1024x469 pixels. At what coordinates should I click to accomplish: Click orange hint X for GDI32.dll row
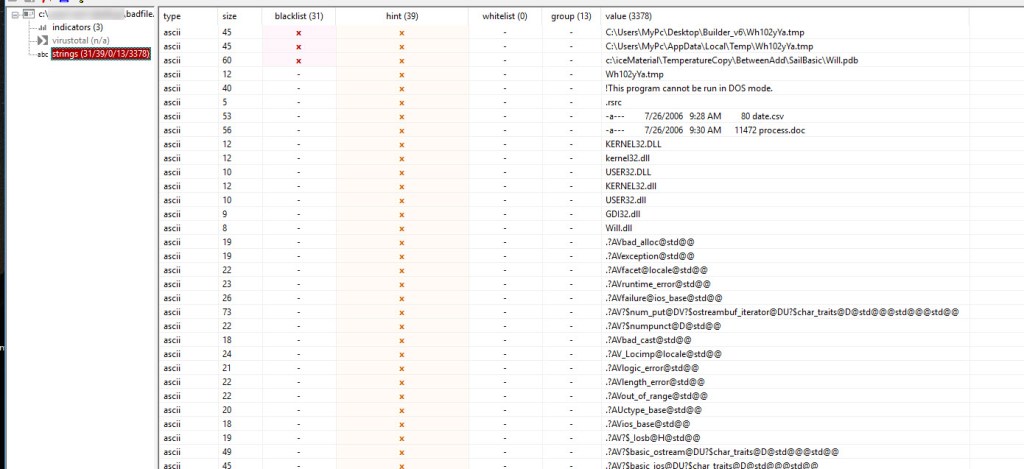coord(401,214)
